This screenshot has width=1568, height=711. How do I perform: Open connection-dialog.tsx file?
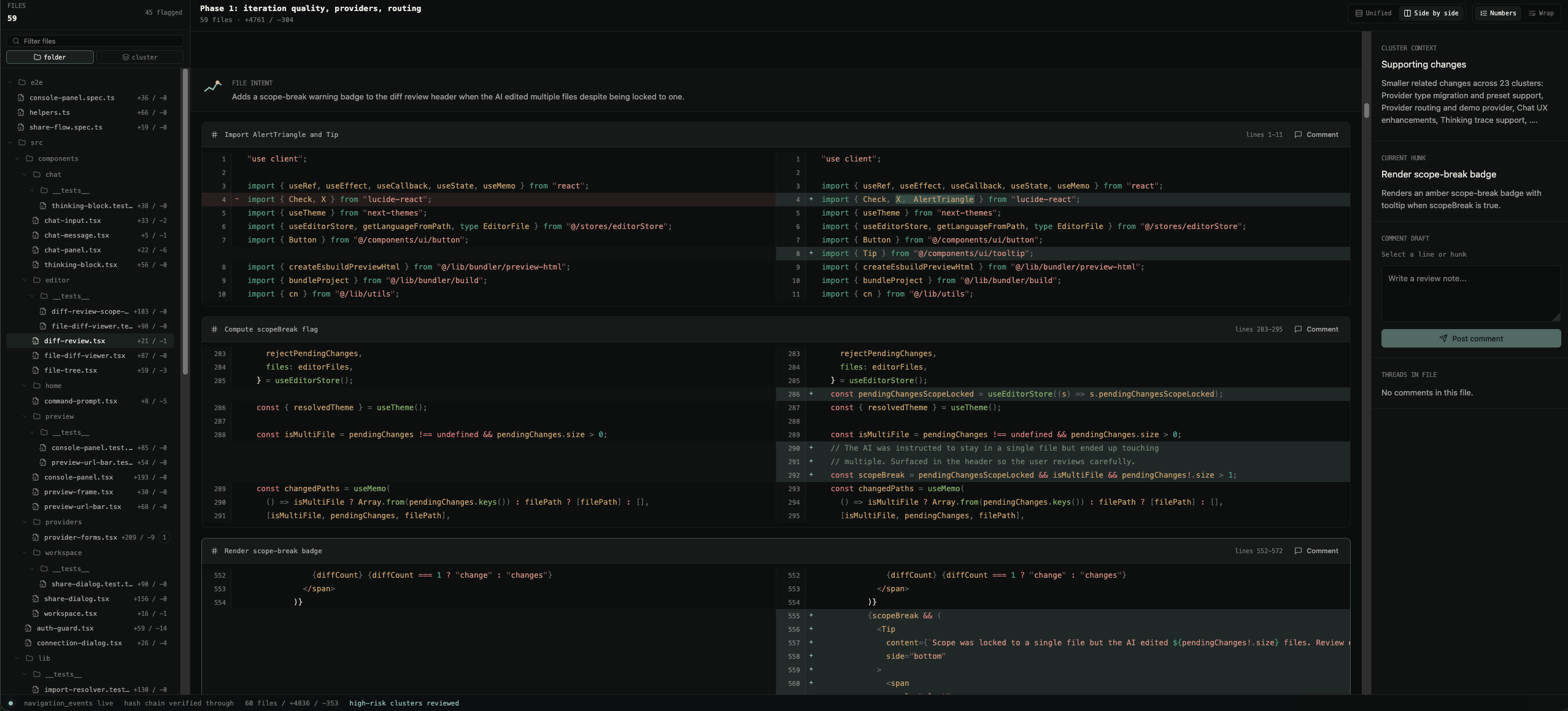(90, 643)
